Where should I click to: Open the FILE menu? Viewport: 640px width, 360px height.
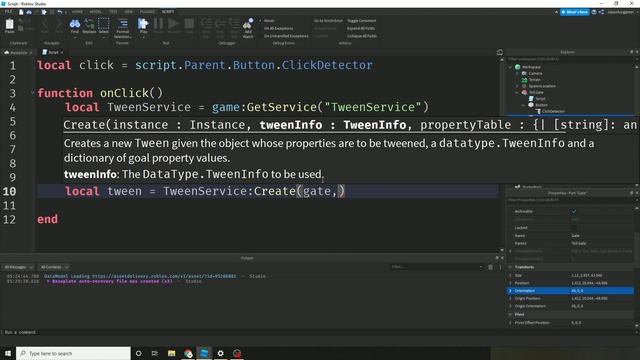pos(8,12)
